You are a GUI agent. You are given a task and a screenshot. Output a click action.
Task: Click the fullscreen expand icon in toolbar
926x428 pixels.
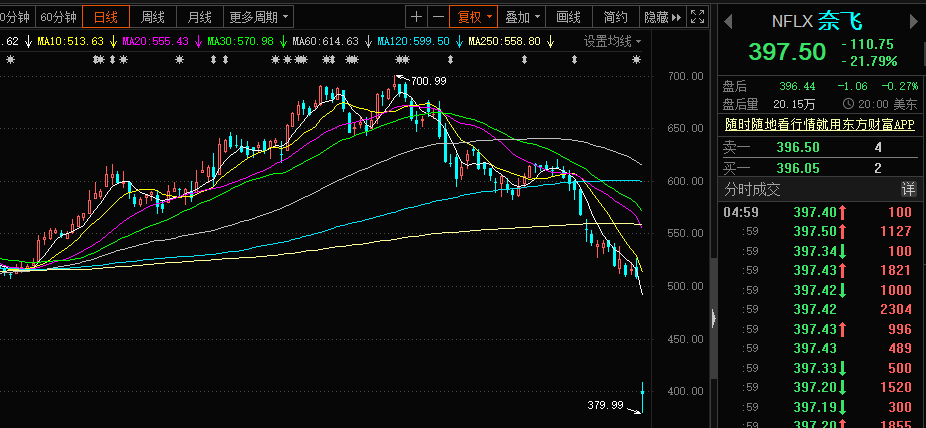(698, 17)
